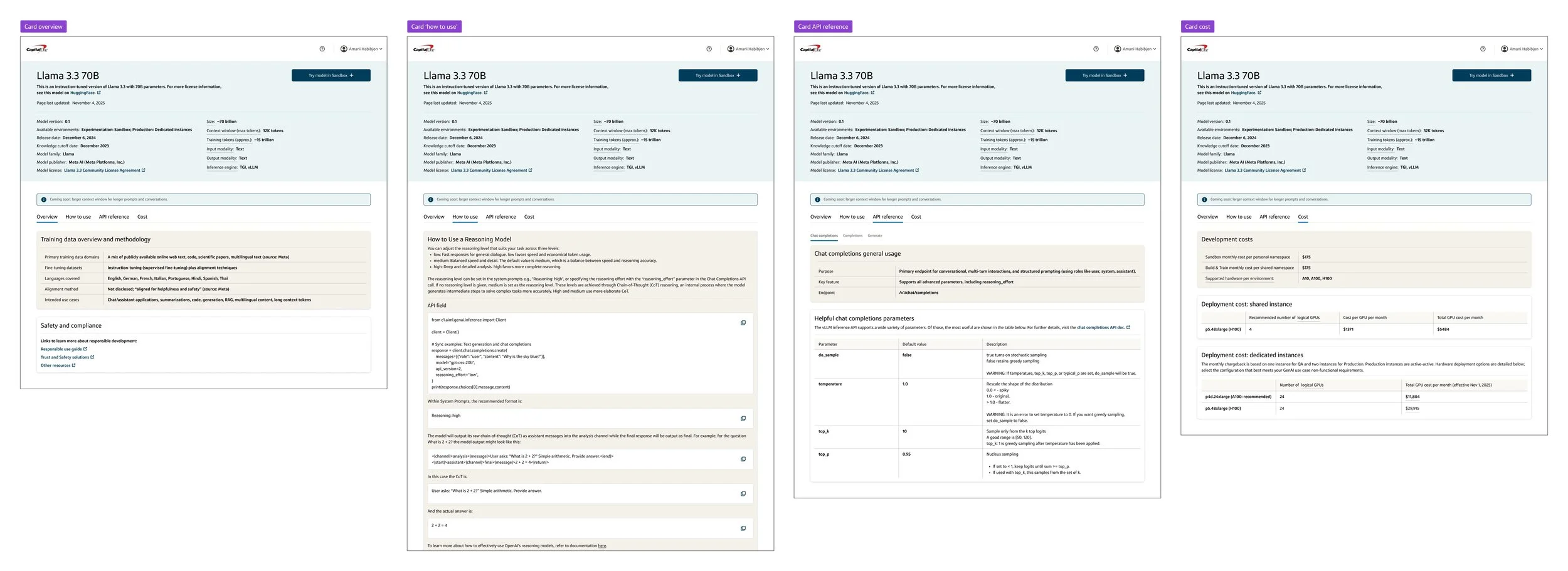The height and width of the screenshot is (571, 1568).
Task: Click 'Try model in Sandbox' in the Card API reference frame
Action: pyautogui.click(x=1105, y=75)
